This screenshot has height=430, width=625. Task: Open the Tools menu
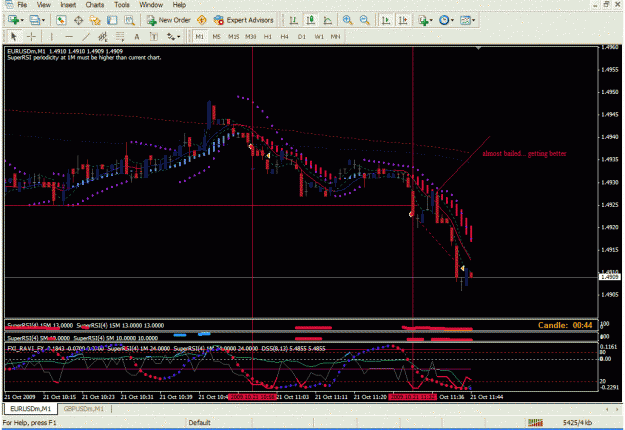pyautogui.click(x=122, y=5)
